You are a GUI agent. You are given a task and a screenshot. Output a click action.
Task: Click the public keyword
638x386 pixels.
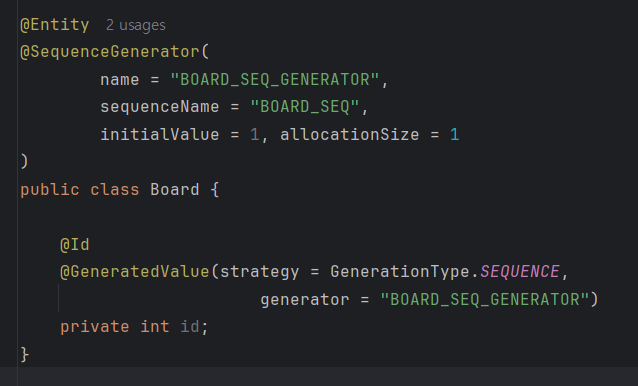click(50, 190)
